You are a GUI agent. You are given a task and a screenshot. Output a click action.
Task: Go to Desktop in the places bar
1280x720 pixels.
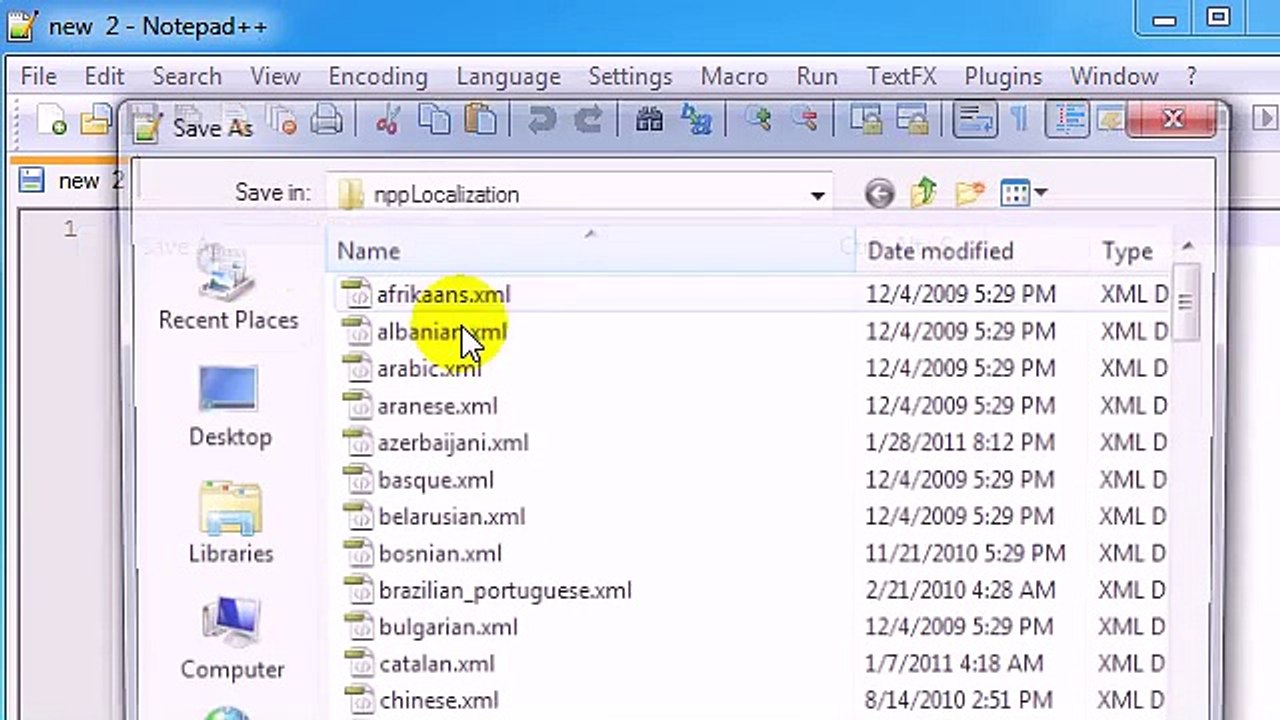point(230,407)
